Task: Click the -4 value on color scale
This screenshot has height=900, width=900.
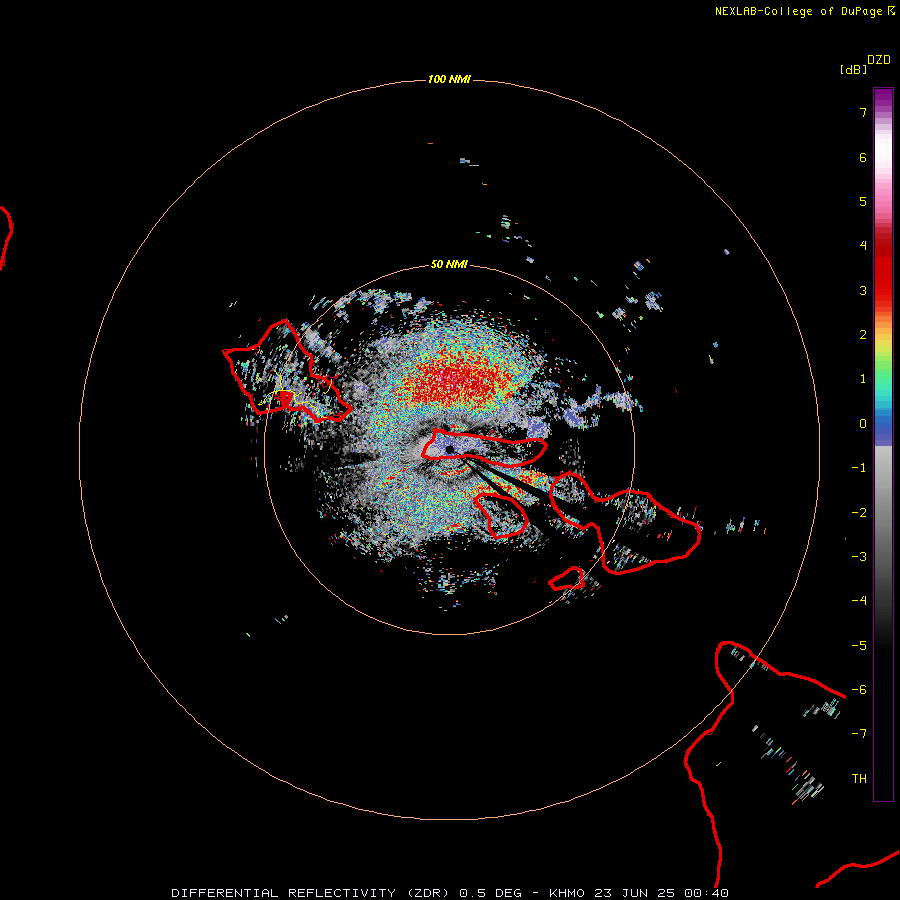Action: click(859, 600)
